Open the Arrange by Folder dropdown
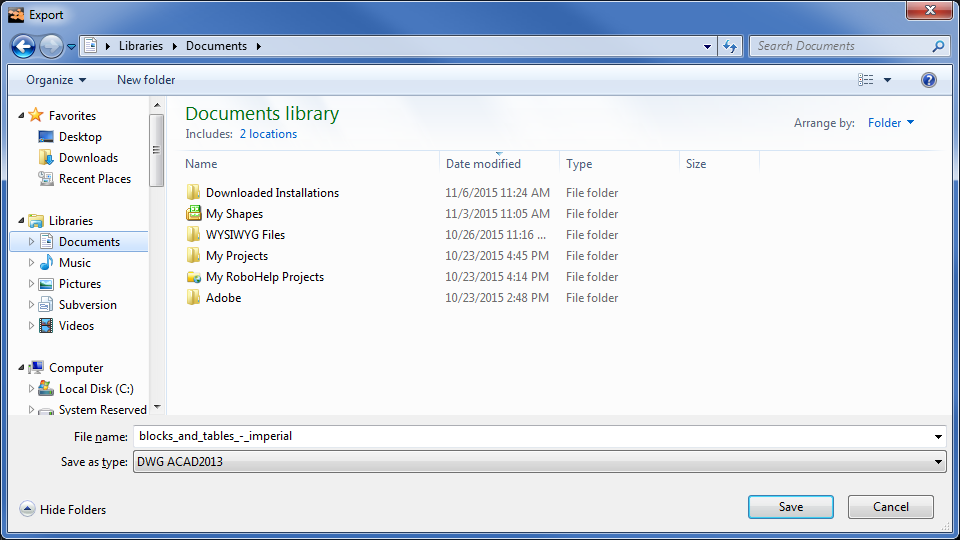Screen dimensions: 960x540 point(890,123)
